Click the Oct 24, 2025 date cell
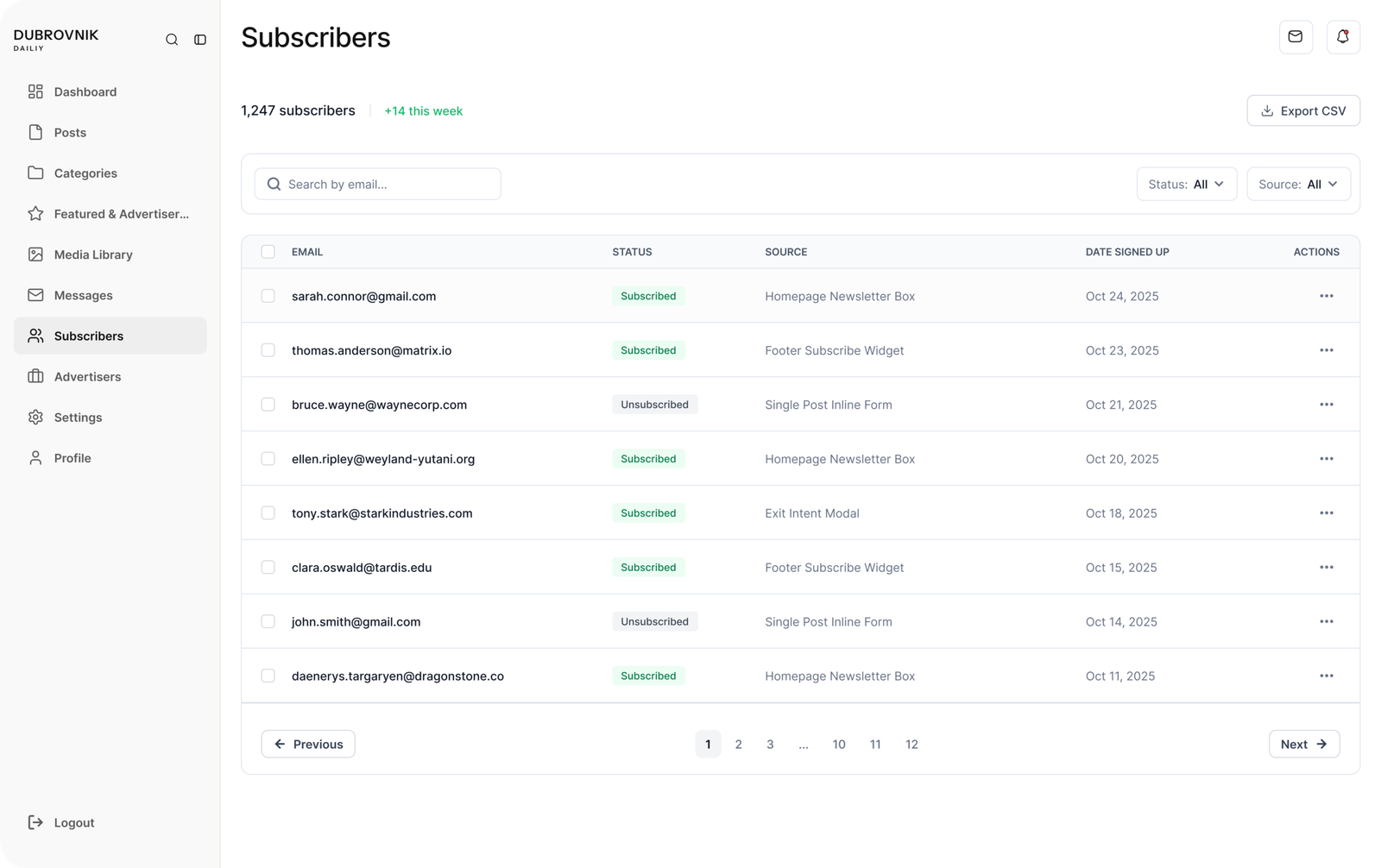Viewport: 1381px width, 868px height. pyautogui.click(x=1122, y=296)
